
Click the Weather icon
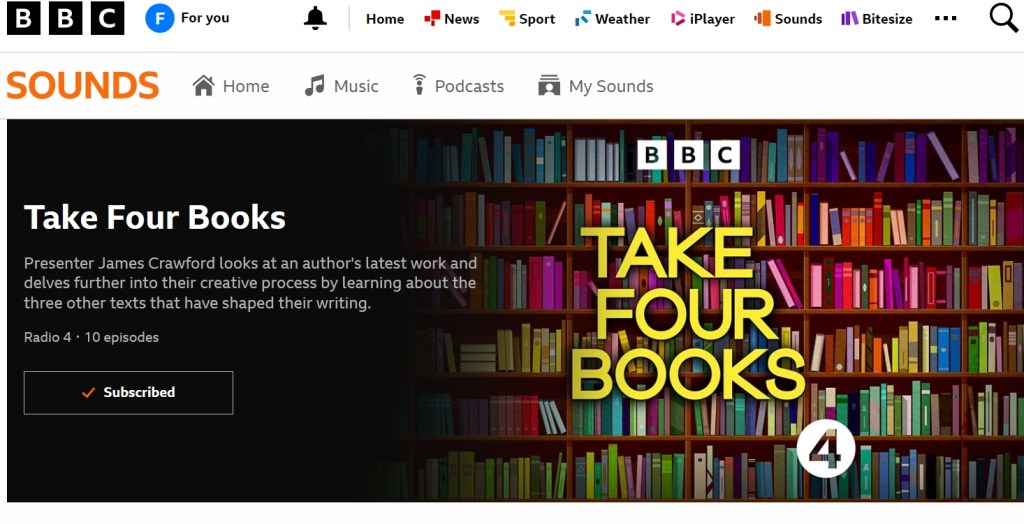point(583,18)
